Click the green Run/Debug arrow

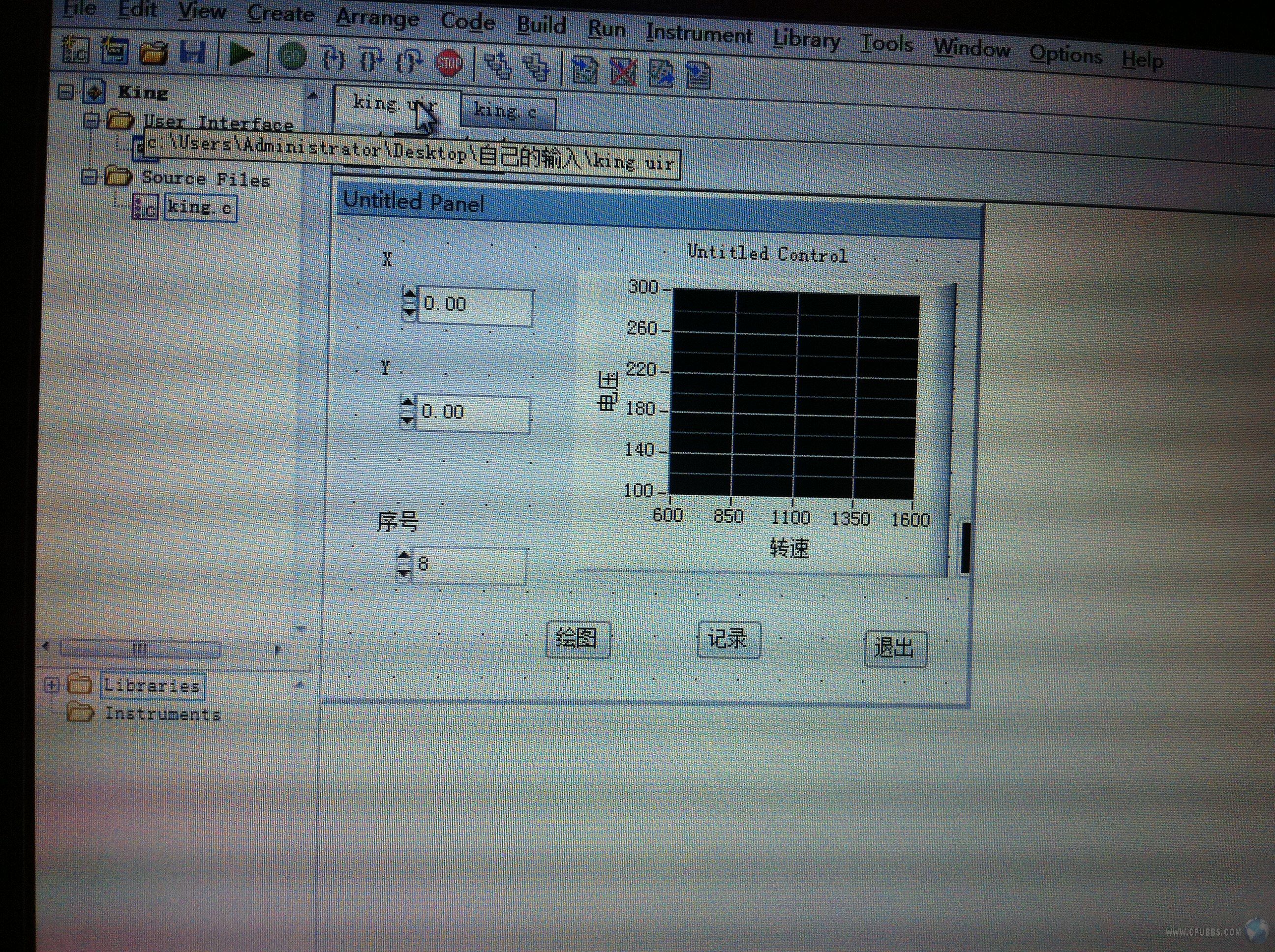coord(242,54)
